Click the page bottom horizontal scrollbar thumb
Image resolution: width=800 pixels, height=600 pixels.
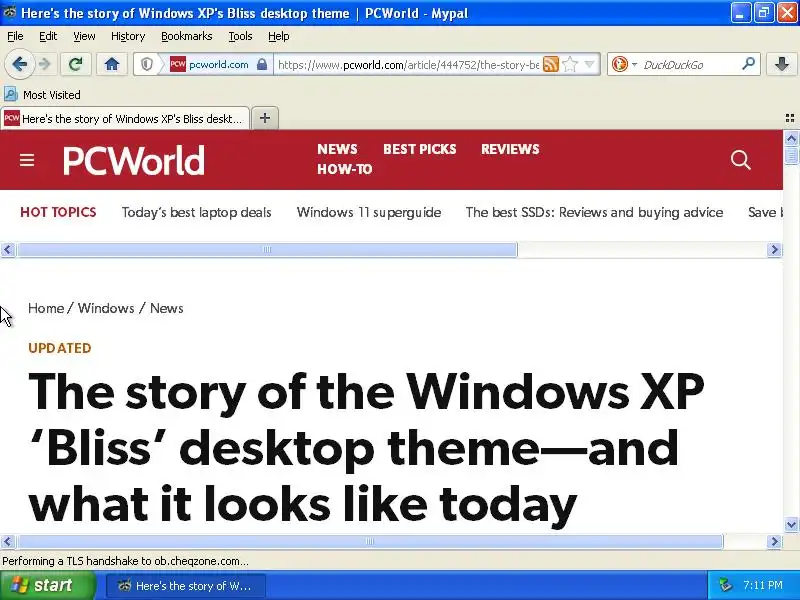(370, 541)
